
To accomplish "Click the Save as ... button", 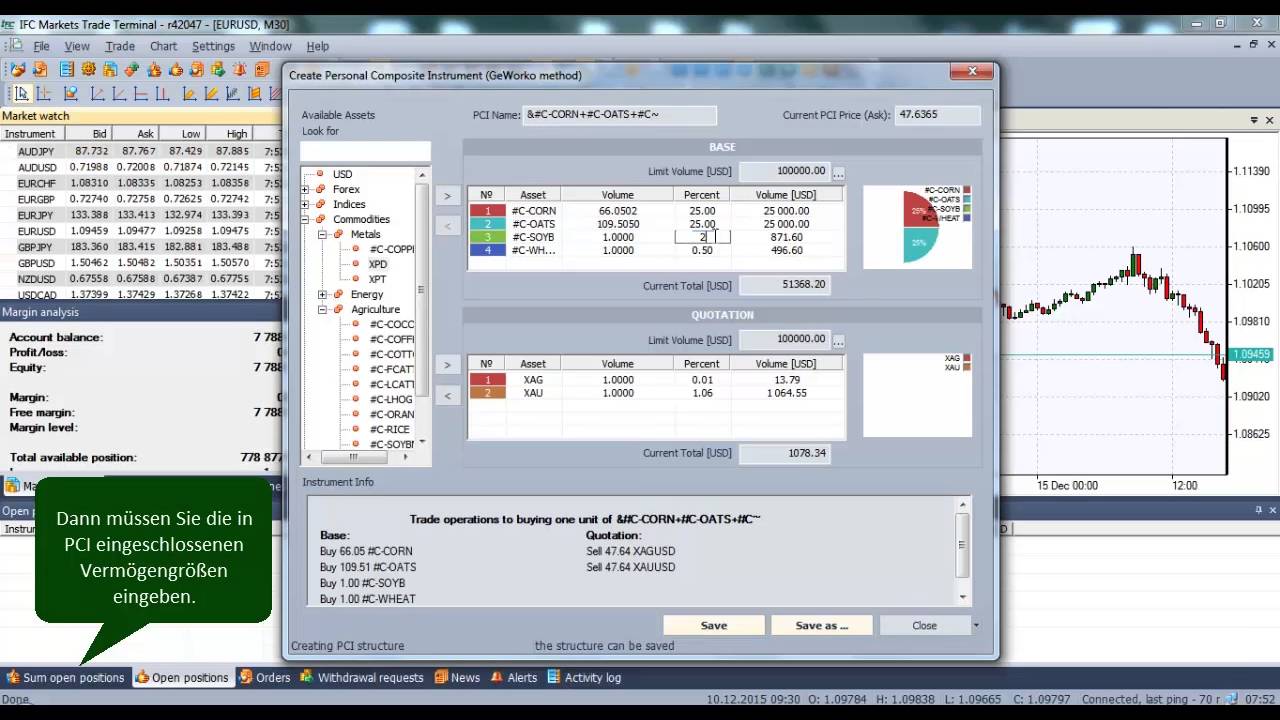I will (x=821, y=625).
